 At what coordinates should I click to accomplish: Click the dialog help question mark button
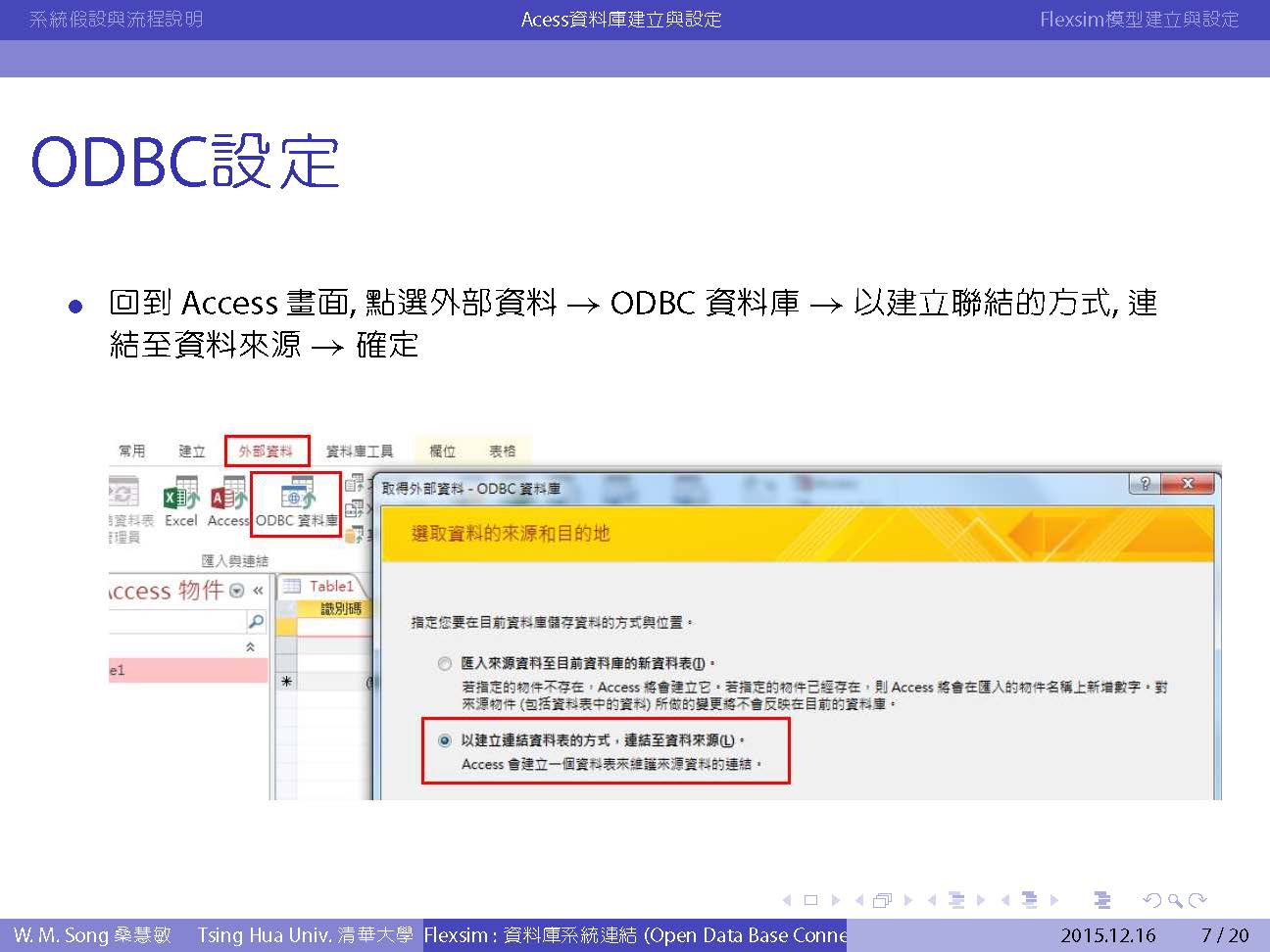1144,484
